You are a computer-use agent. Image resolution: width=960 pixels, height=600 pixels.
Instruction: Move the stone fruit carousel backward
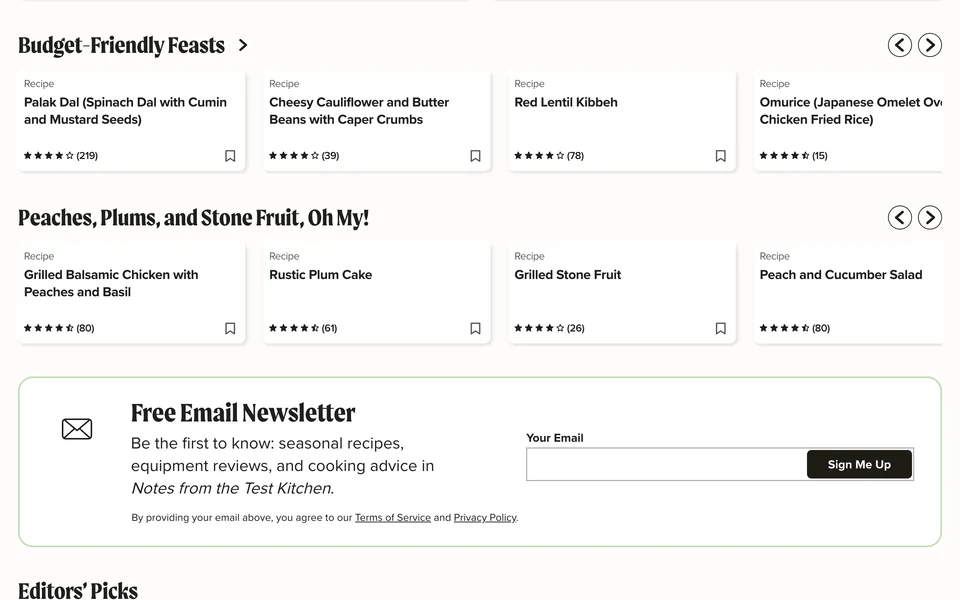(x=899, y=217)
